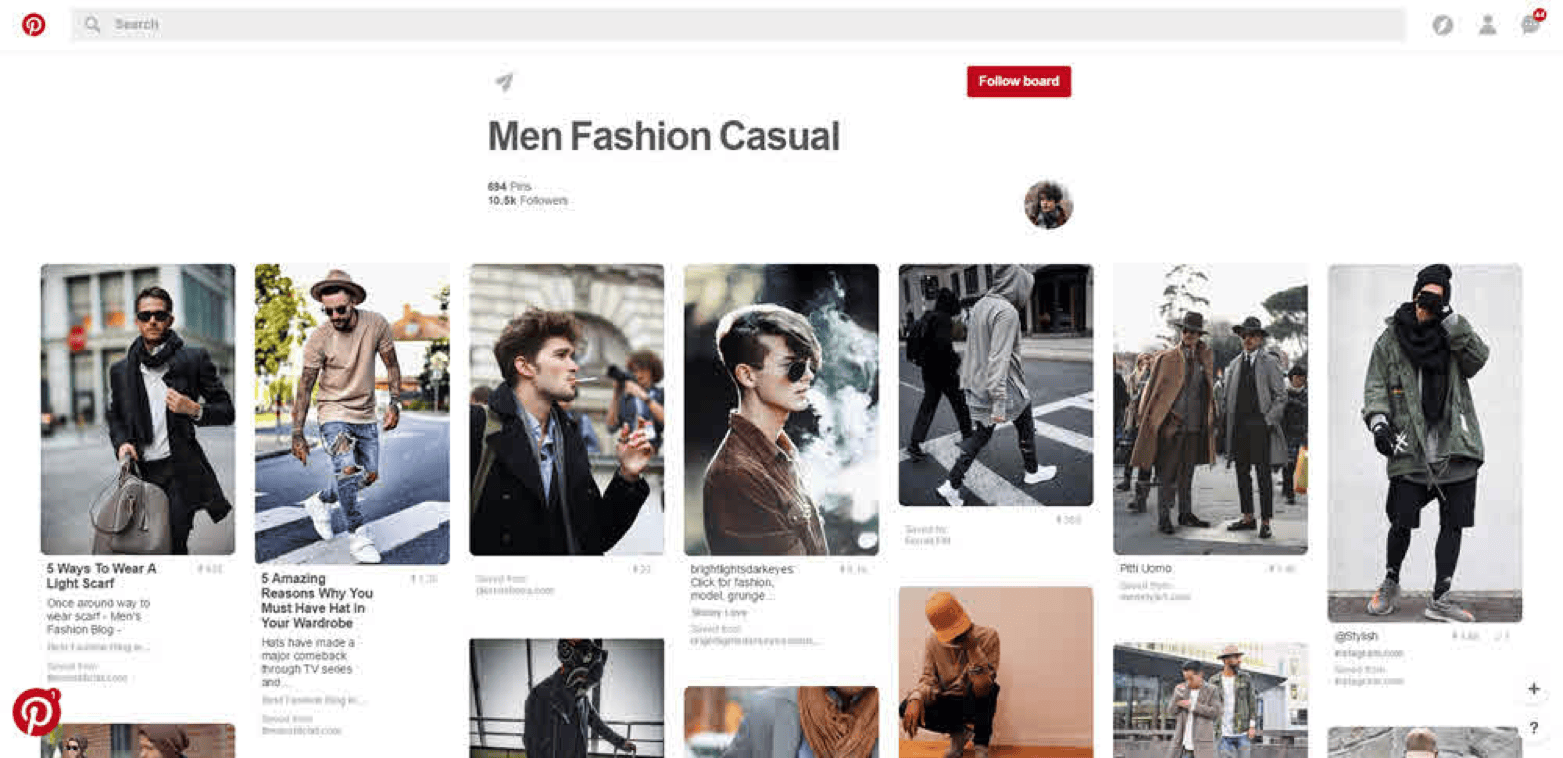This screenshot has height=758, width=1563.
Task: Open pin of man smoking in black coat
Action: pyautogui.click(x=567, y=409)
